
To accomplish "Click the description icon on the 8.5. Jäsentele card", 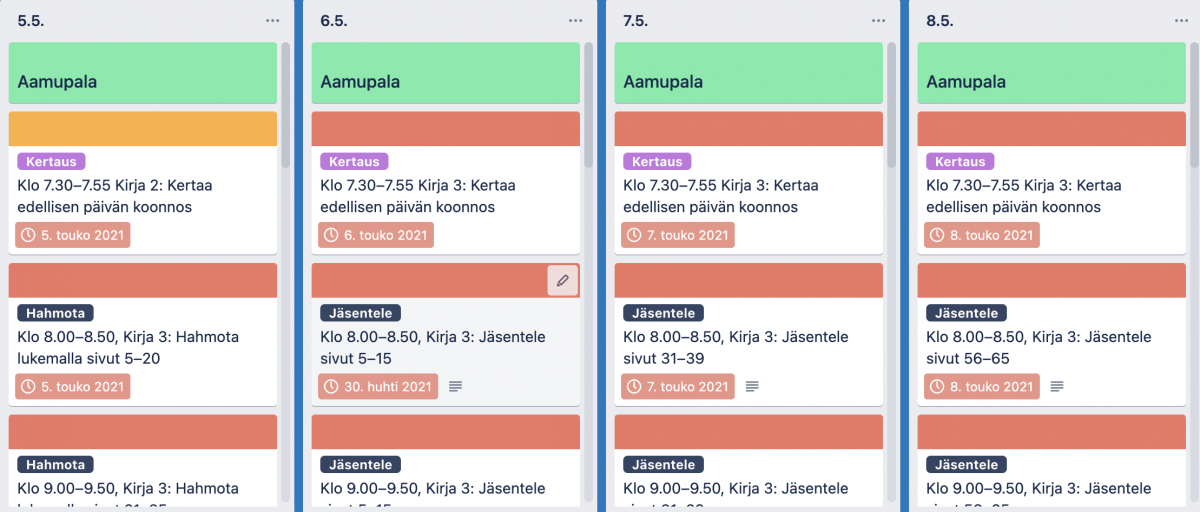I will point(1057,386).
